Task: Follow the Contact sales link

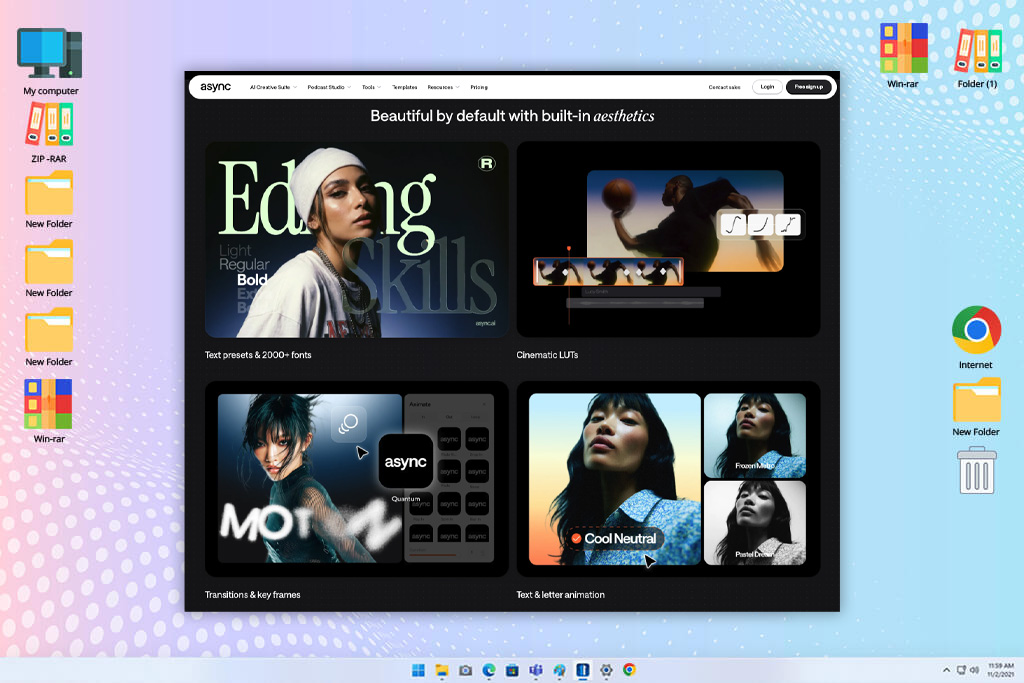Action: (724, 87)
